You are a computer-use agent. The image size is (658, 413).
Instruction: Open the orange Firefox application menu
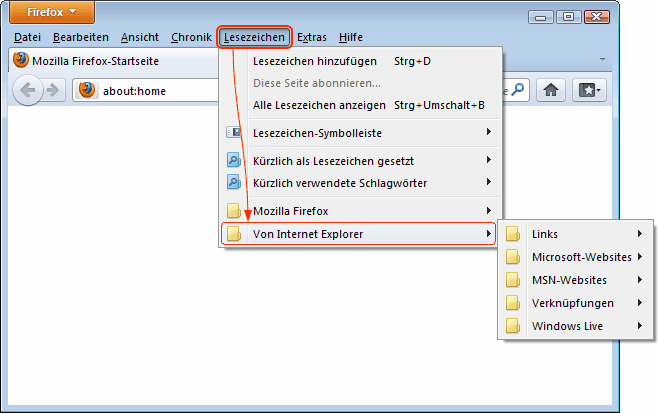point(52,12)
